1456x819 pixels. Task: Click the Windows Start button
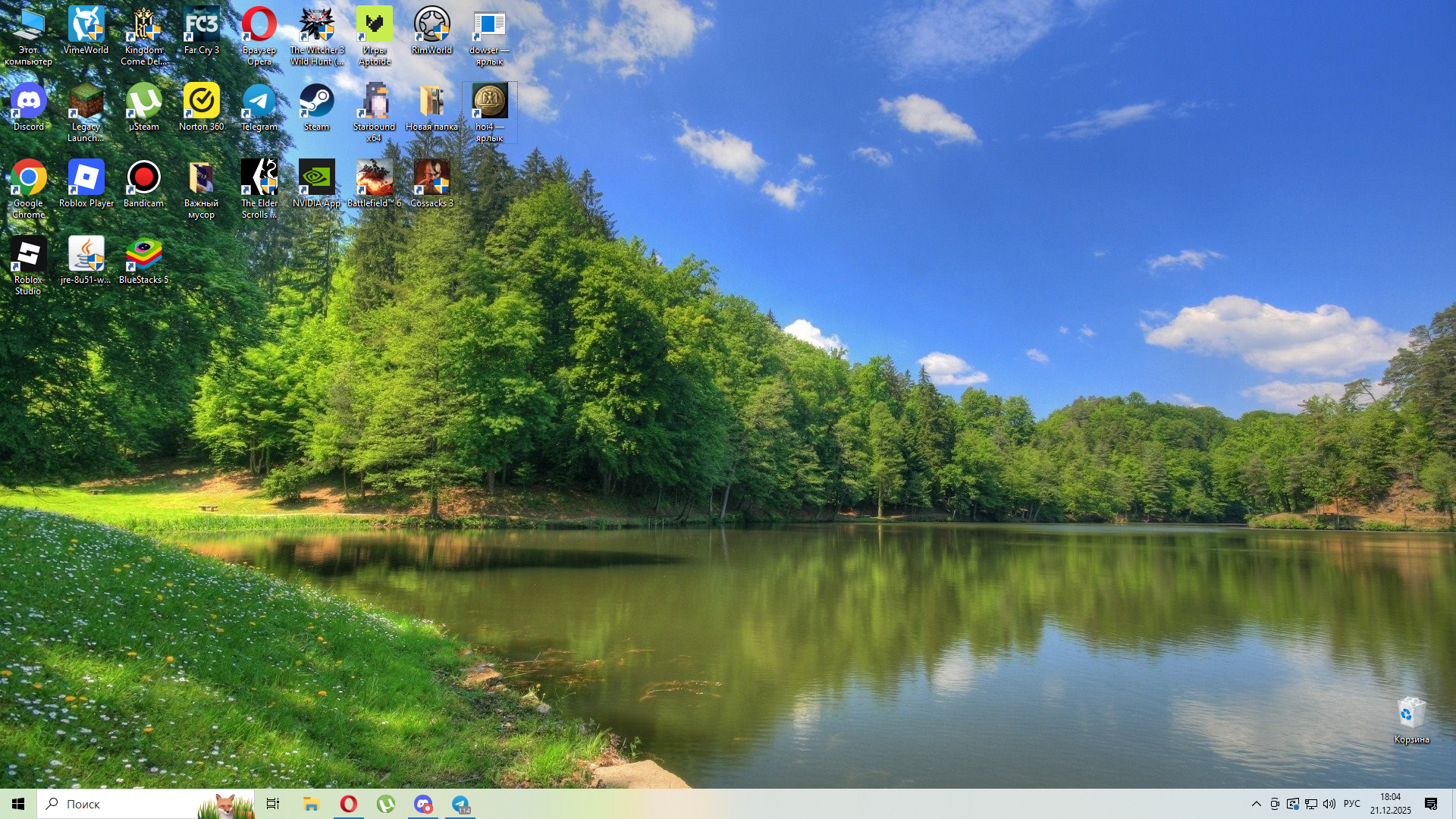(18, 804)
